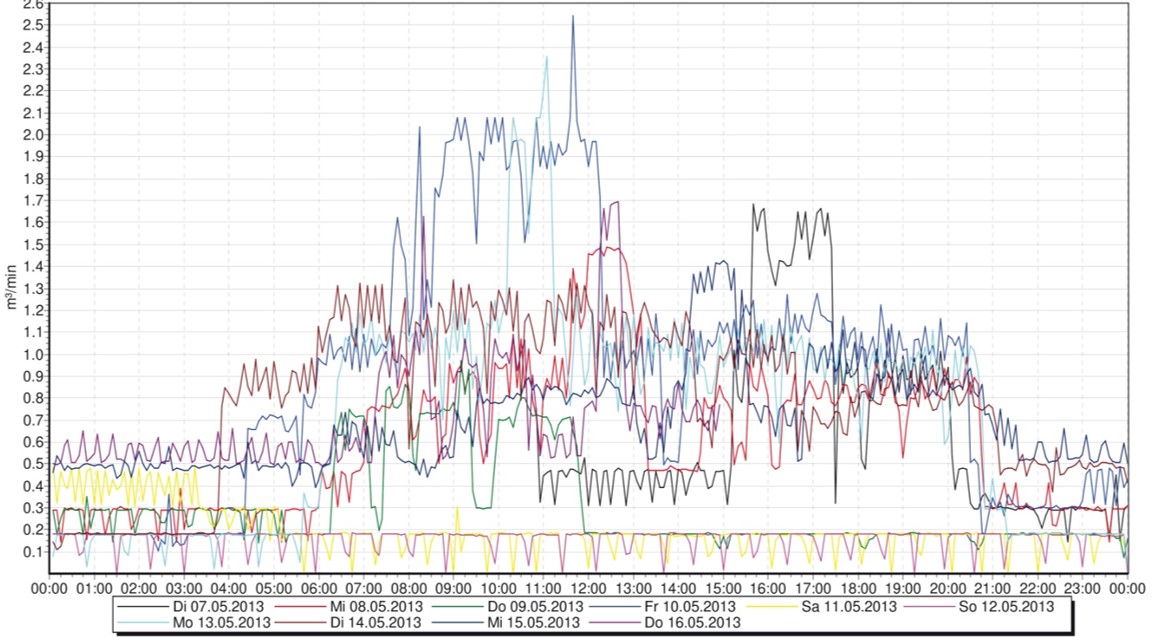Select legend entry Di 07.05.2013
Viewport: 1154px width, 641px height.
pyautogui.click(x=191, y=607)
